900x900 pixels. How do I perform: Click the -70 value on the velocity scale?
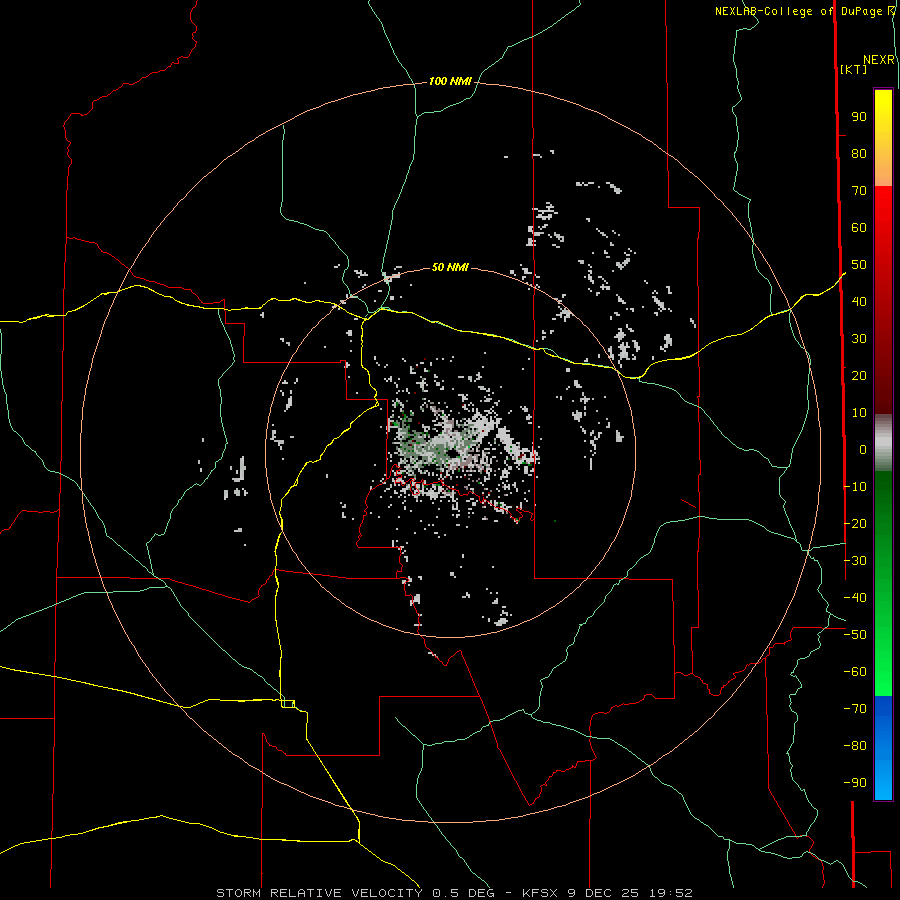[x=855, y=709]
